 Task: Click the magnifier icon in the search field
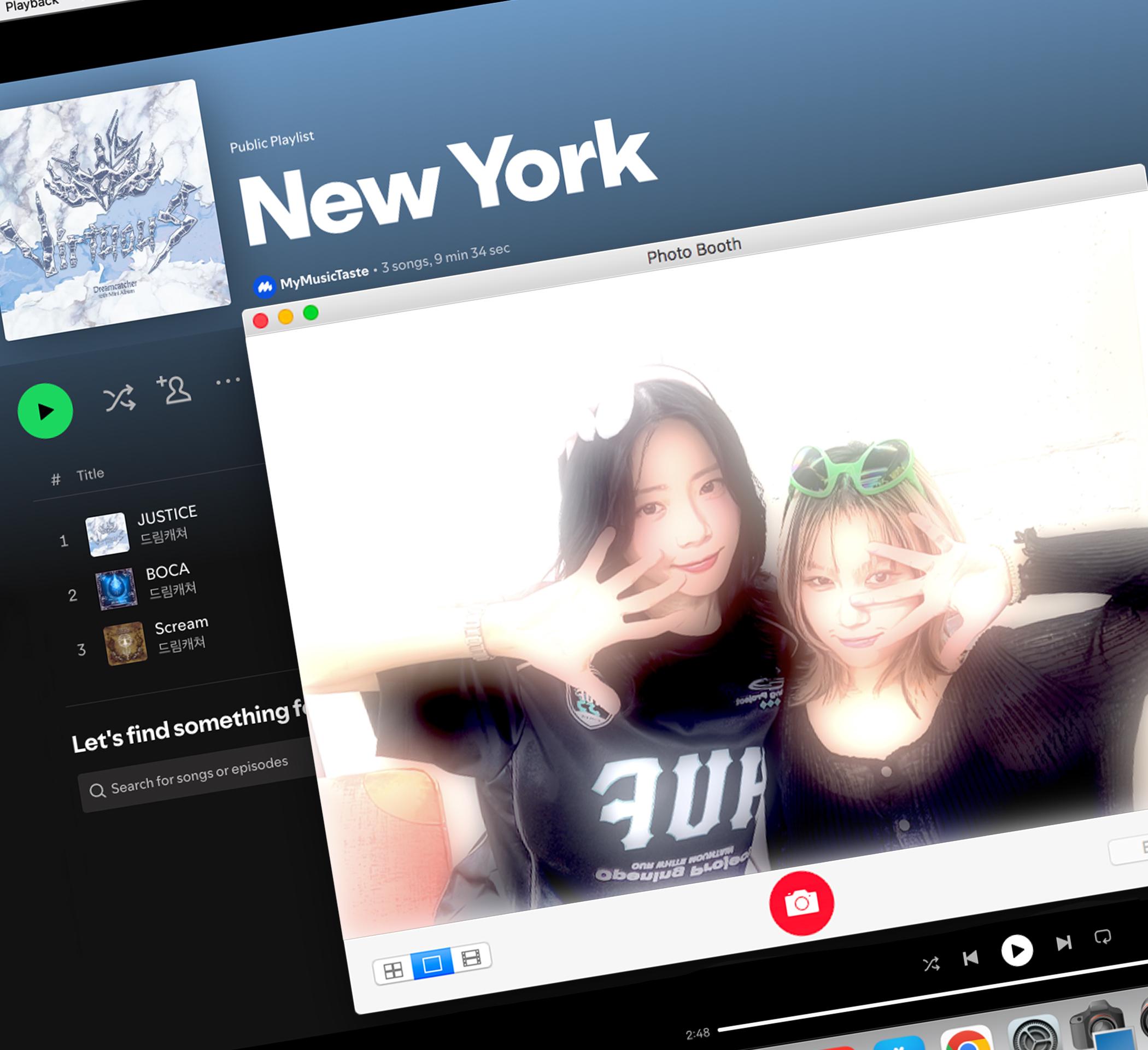pos(97,790)
